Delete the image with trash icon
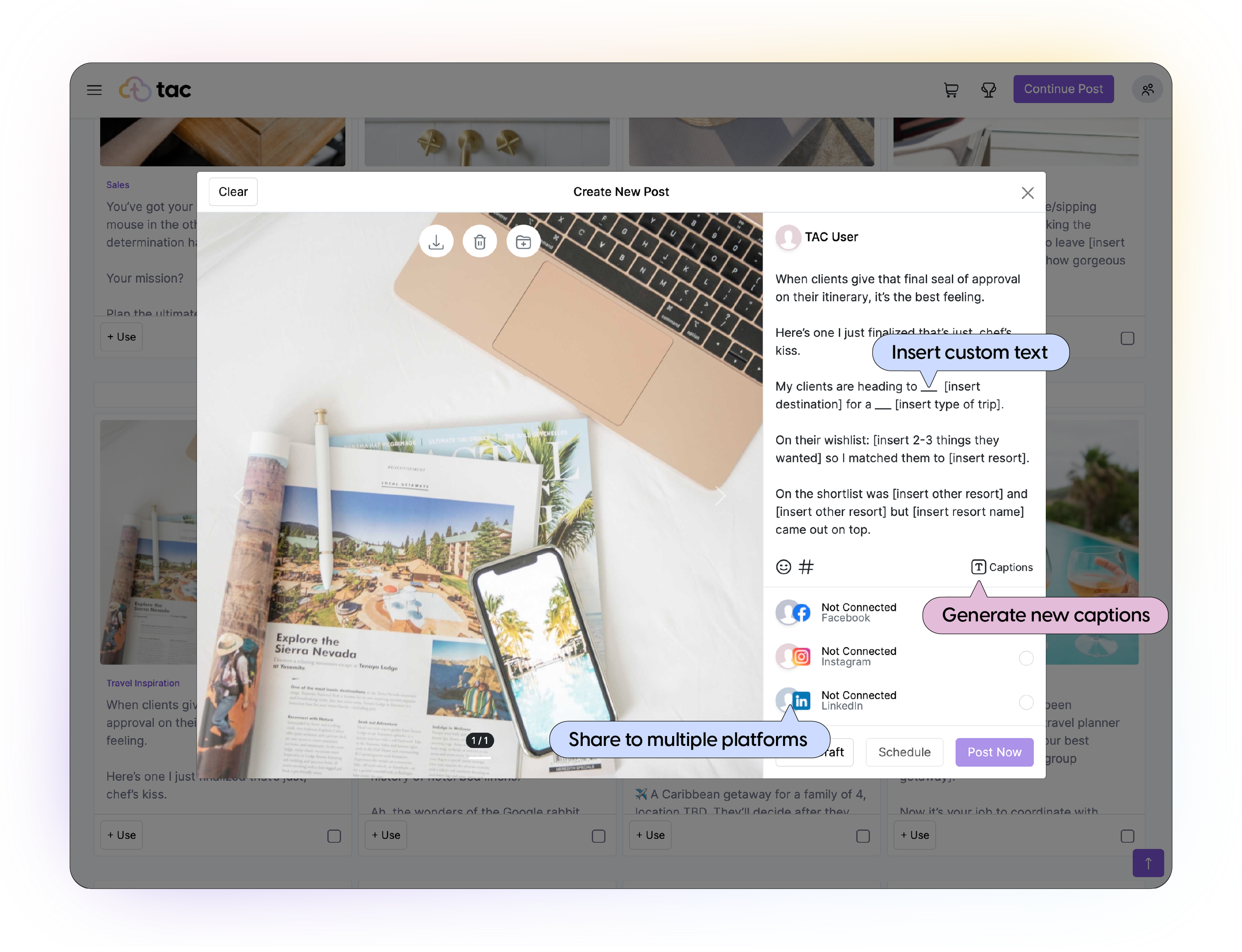The height and width of the screenshot is (952, 1242). [479, 242]
